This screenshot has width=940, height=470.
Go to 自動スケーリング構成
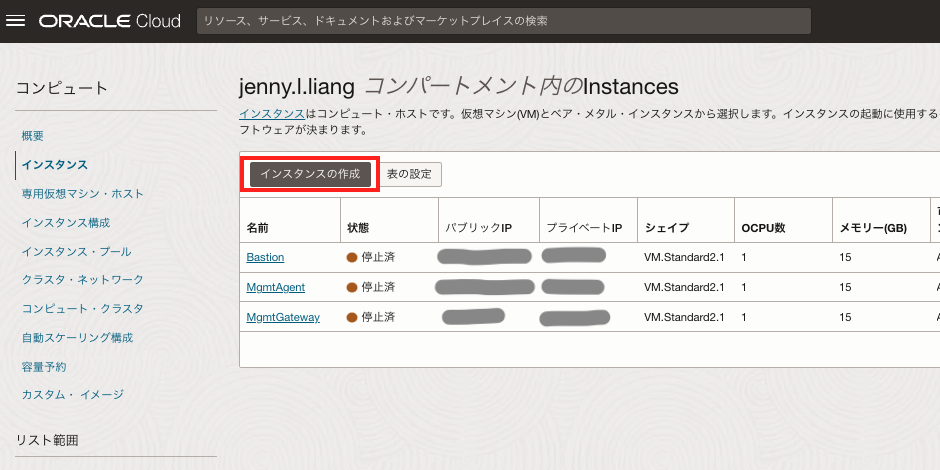[77, 338]
